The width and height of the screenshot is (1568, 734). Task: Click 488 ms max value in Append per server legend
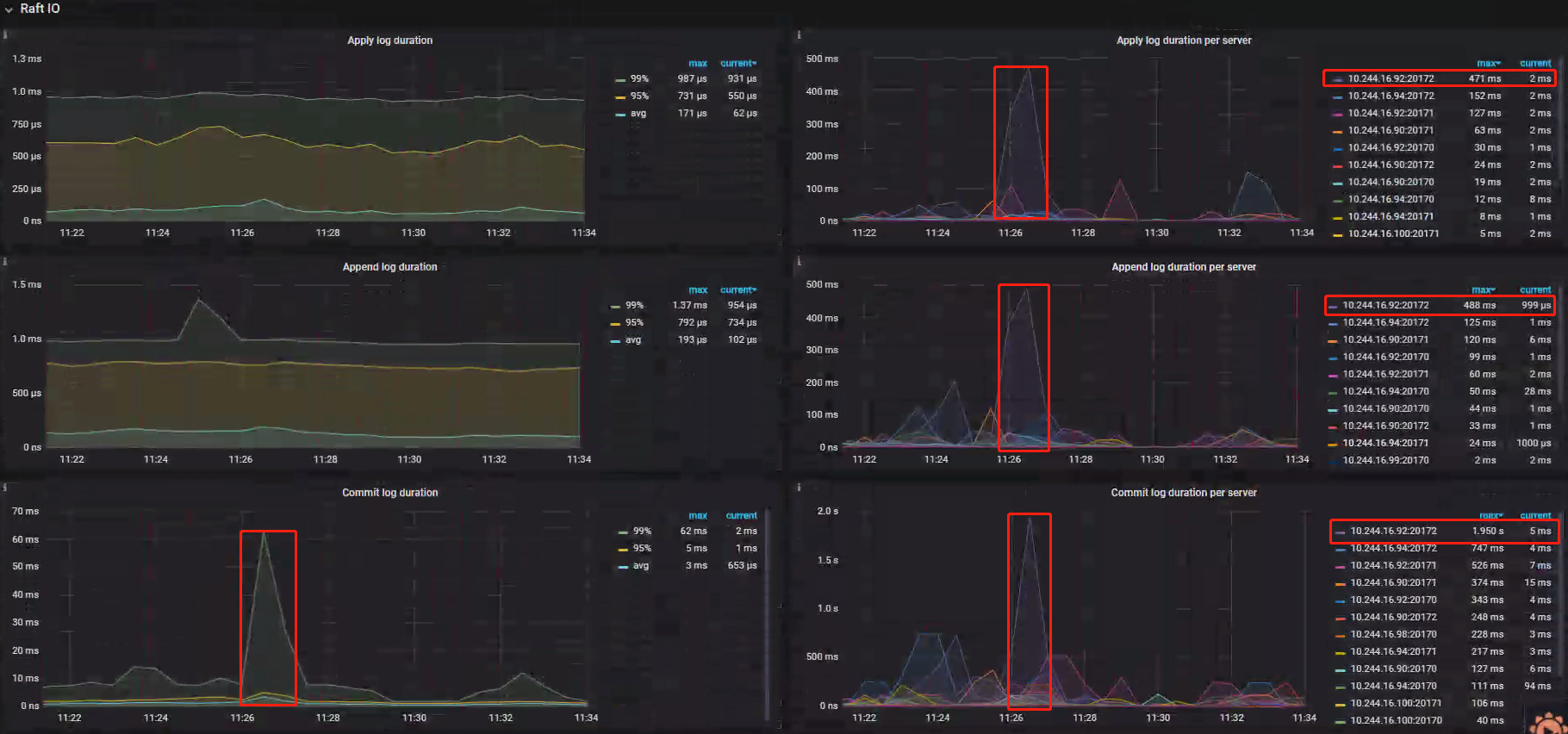(x=1479, y=306)
